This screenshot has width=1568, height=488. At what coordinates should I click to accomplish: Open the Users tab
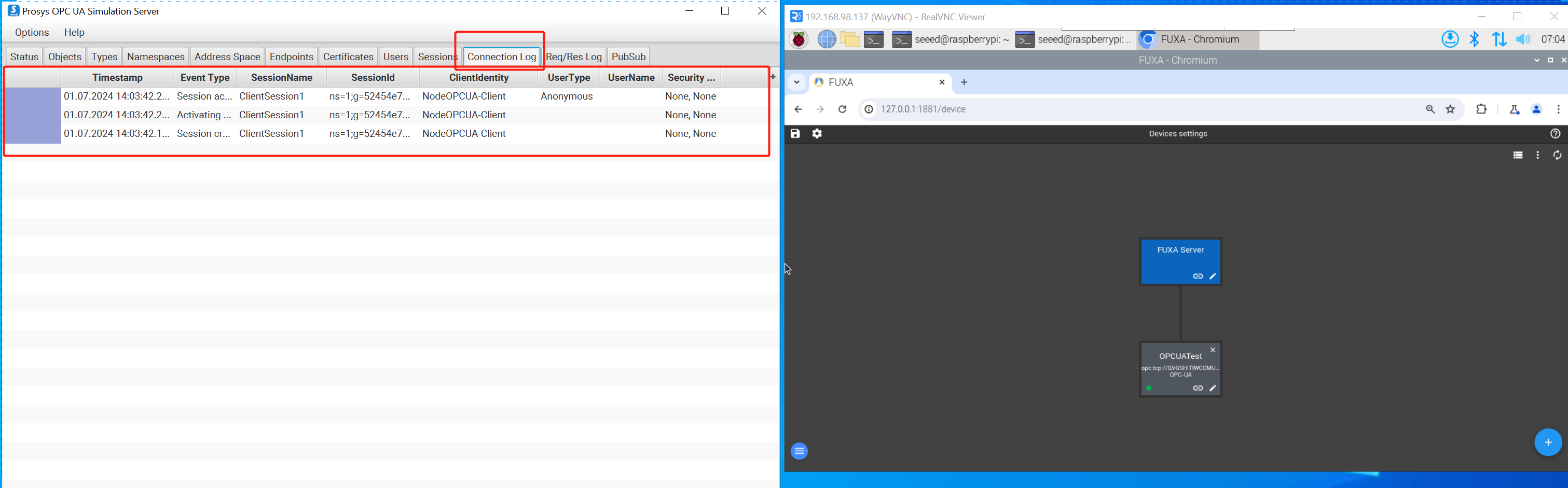click(396, 57)
